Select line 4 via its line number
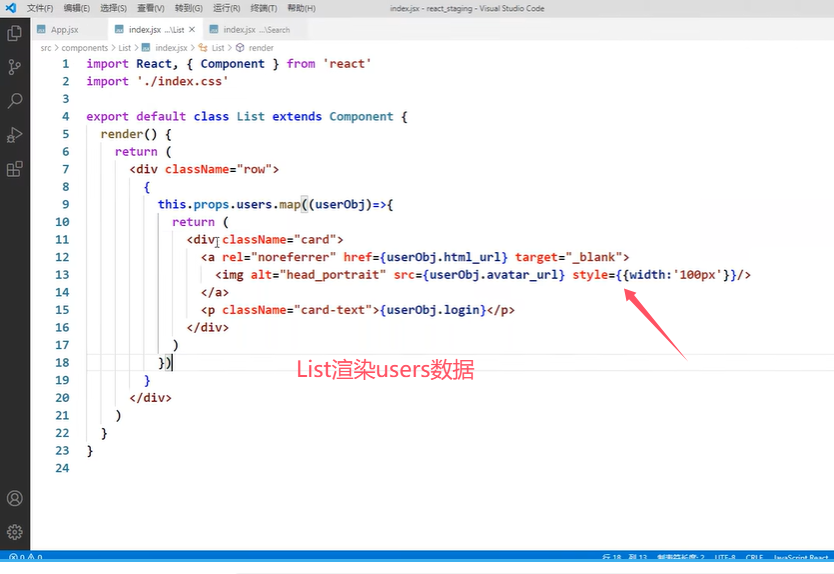Viewport: 834px width, 574px height. coord(65,117)
